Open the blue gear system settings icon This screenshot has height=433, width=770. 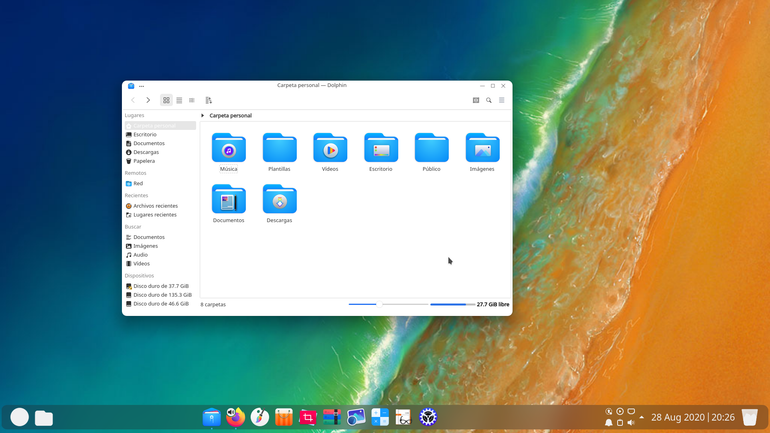coord(428,417)
